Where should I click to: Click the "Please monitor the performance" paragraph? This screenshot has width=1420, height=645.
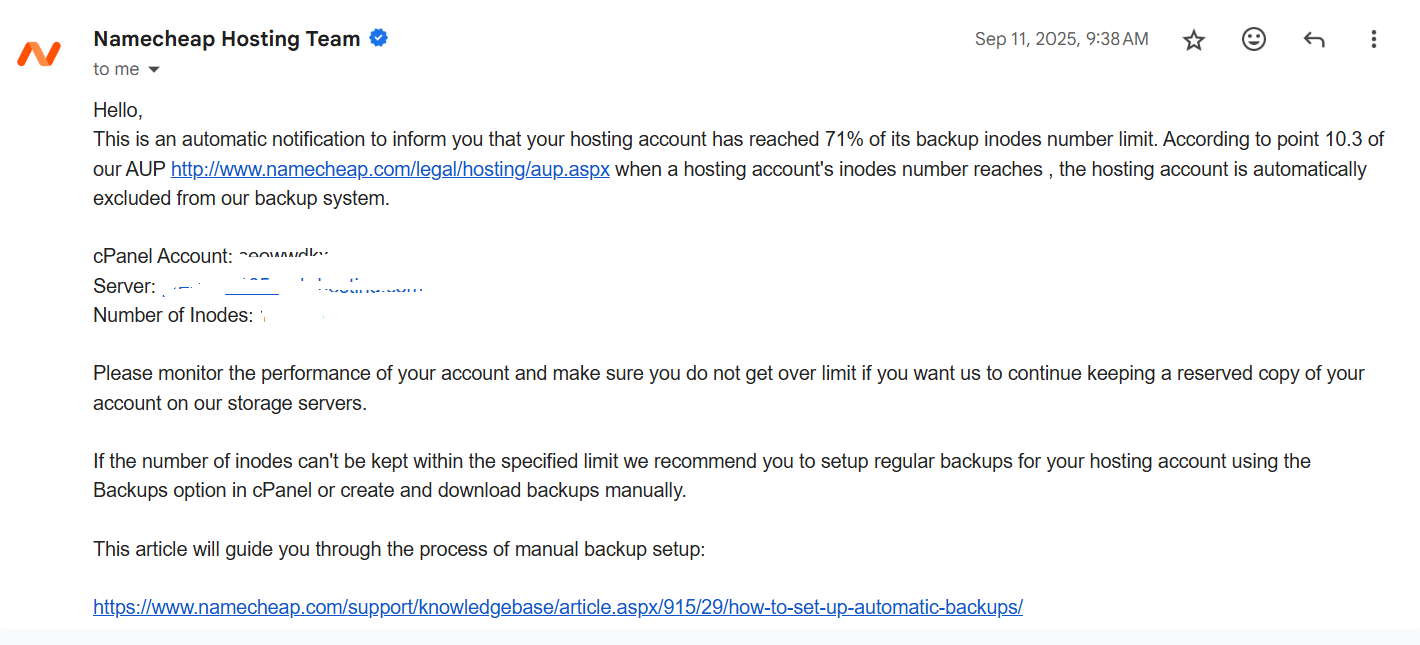(x=728, y=374)
